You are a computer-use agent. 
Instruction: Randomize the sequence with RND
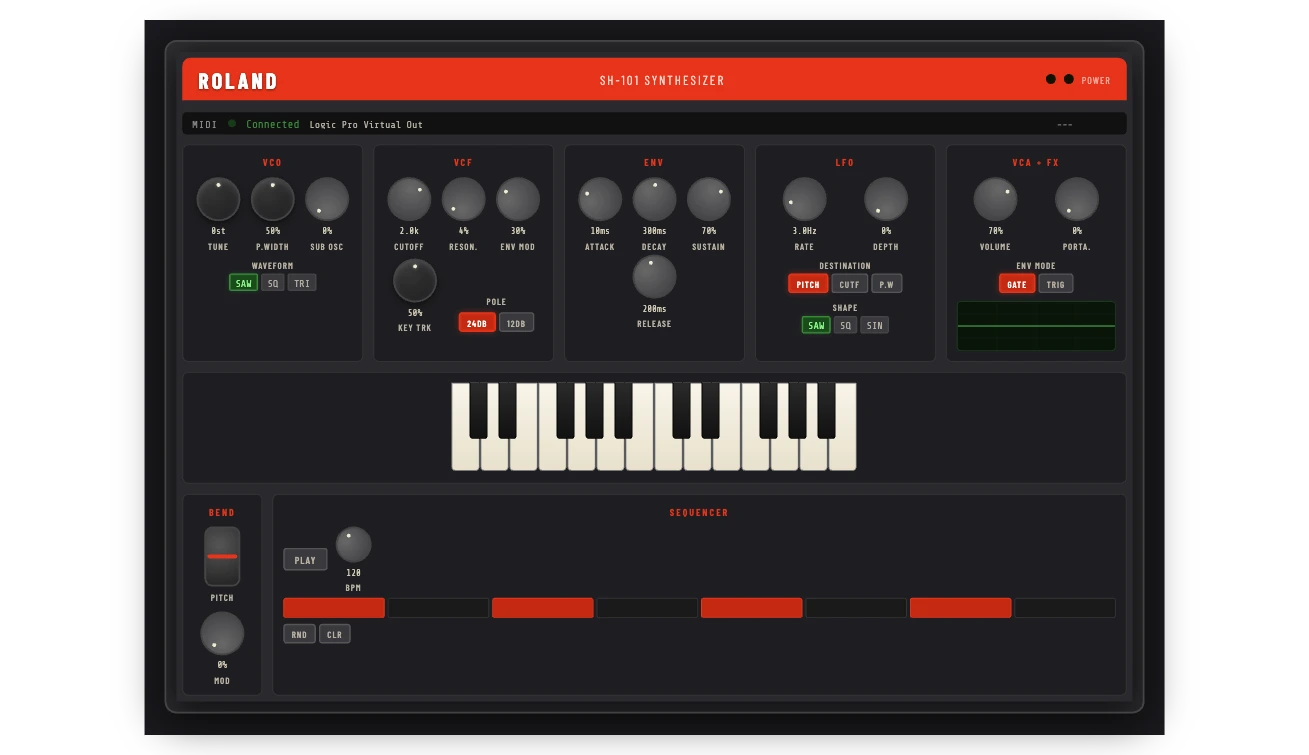tap(299, 634)
